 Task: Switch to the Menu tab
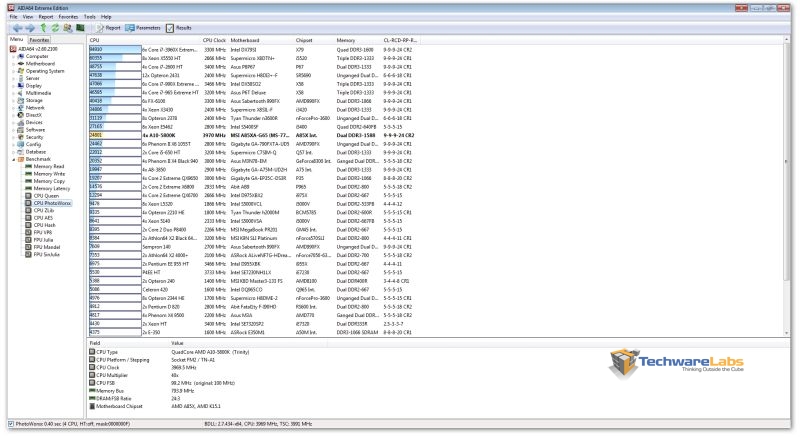point(16,39)
